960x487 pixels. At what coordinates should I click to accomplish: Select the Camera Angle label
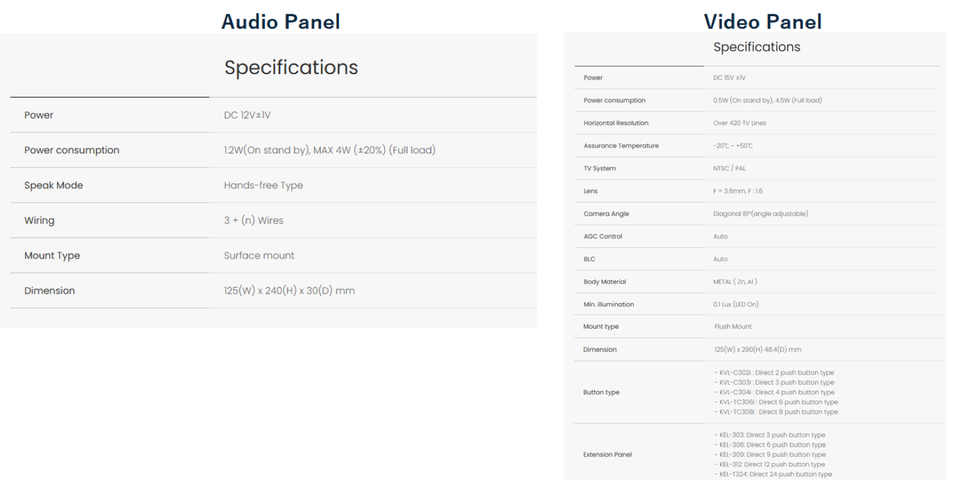click(606, 214)
